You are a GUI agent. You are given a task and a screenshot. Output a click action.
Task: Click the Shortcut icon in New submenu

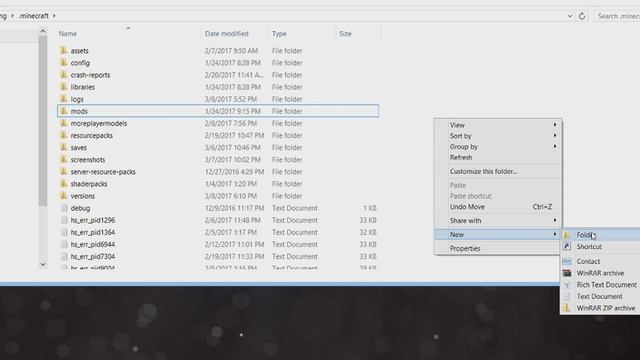pos(567,246)
